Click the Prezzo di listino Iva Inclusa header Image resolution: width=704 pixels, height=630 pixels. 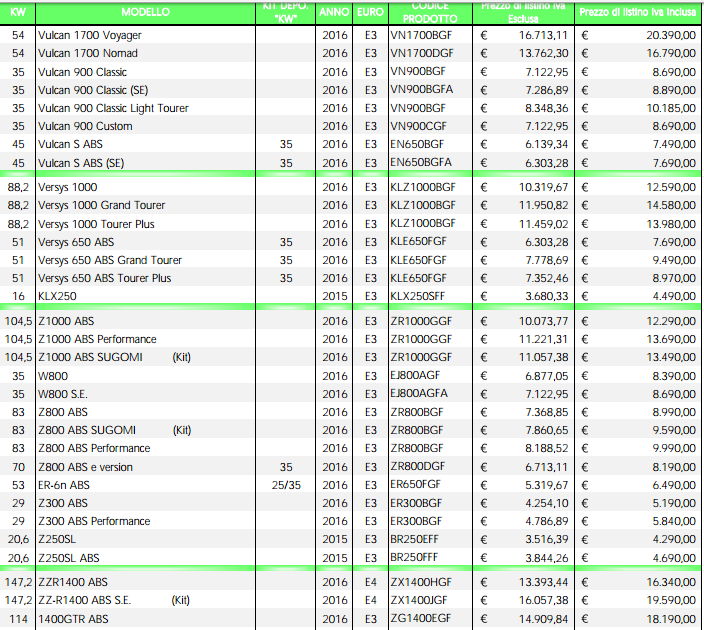638,13
